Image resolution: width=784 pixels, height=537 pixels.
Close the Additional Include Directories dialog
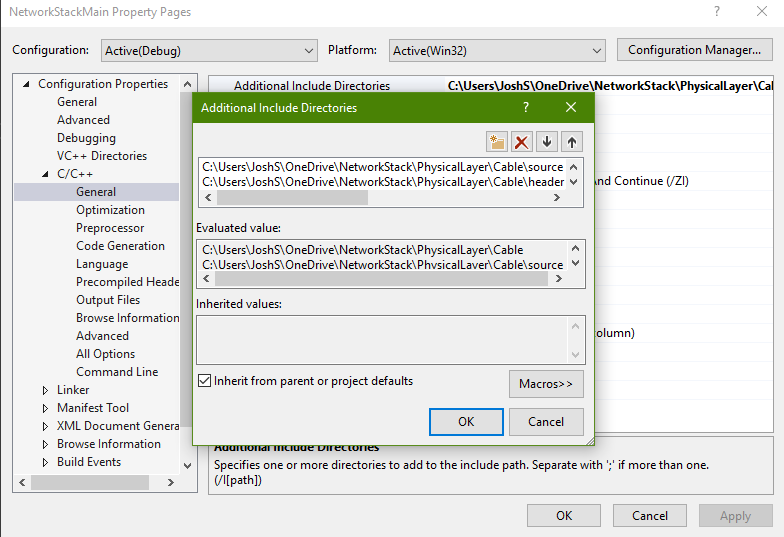click(571, 107)
